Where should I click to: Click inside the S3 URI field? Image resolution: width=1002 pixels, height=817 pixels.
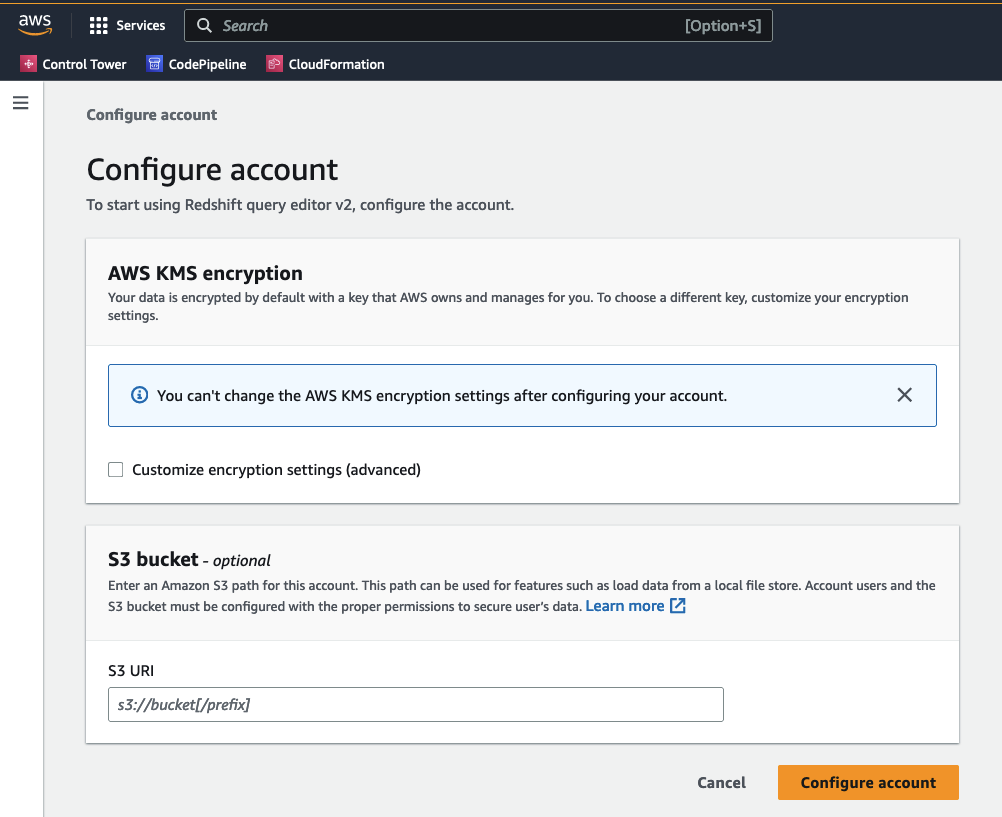[415, 704]
